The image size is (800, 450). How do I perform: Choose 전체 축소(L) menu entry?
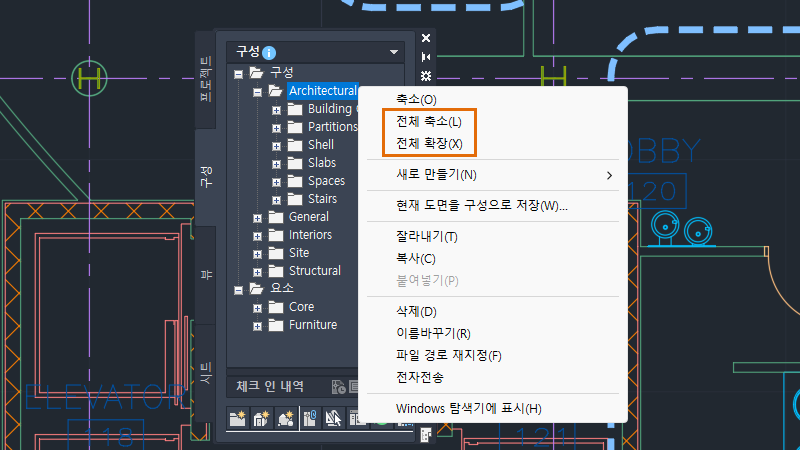tap(429, 121)
